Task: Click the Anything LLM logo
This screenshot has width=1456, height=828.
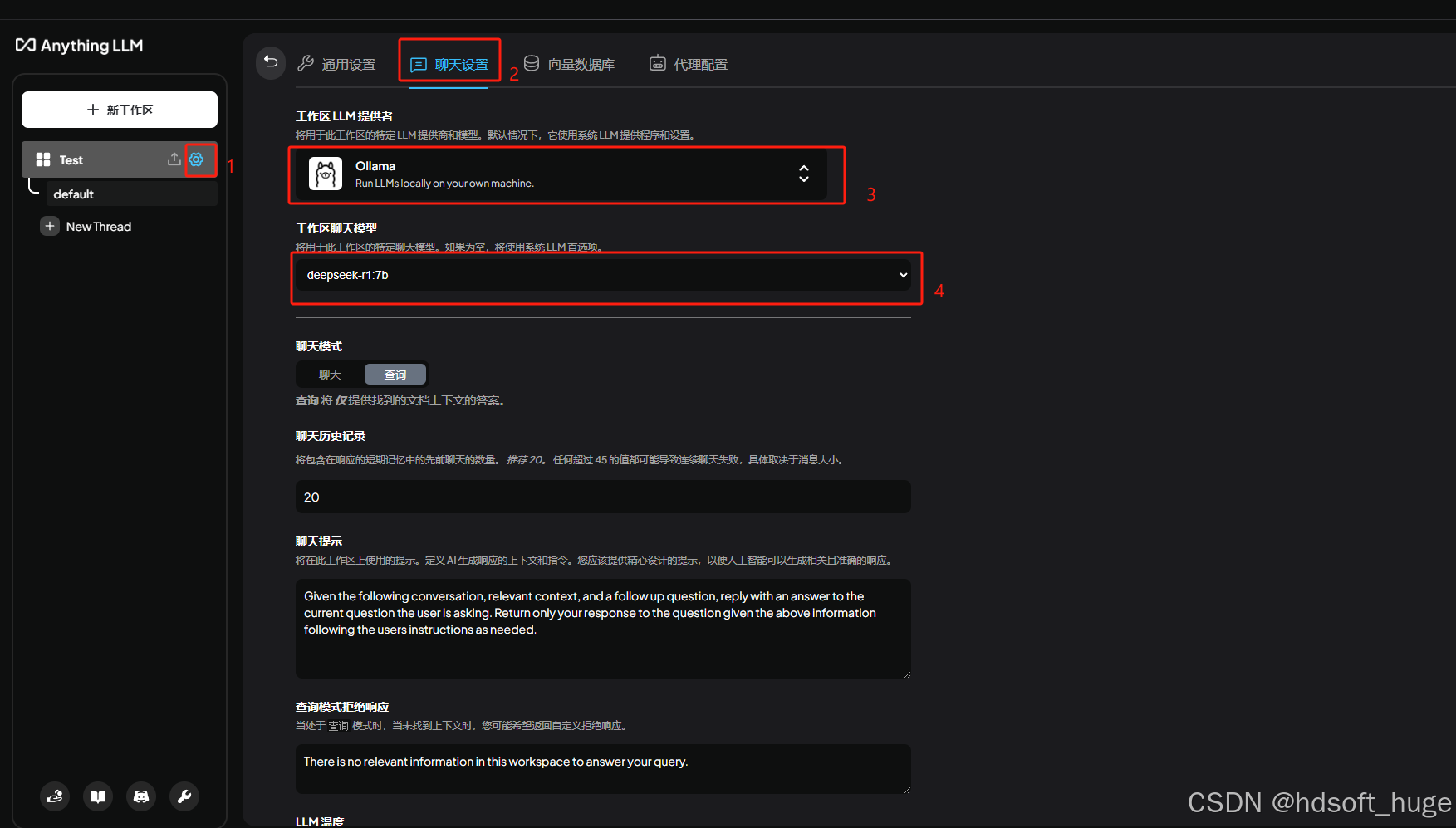Action: coord(80,46)
